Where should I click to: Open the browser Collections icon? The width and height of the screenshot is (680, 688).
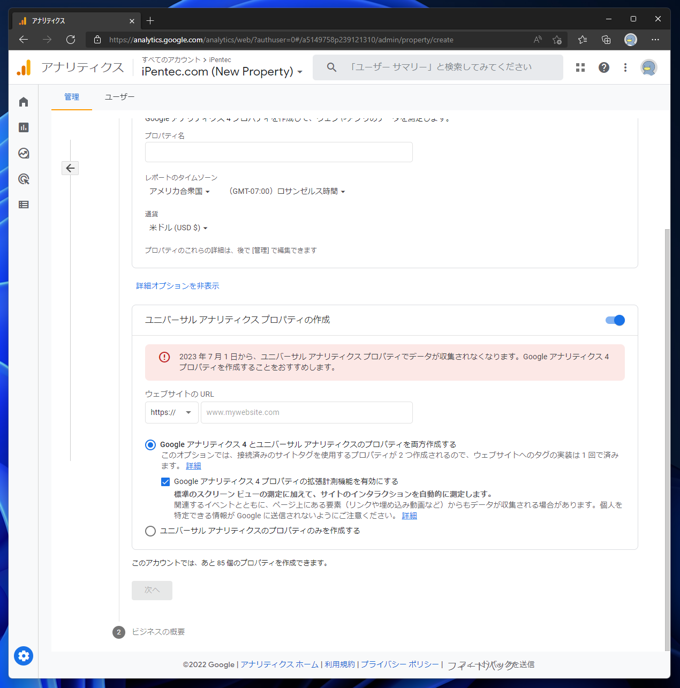[606, 39]
